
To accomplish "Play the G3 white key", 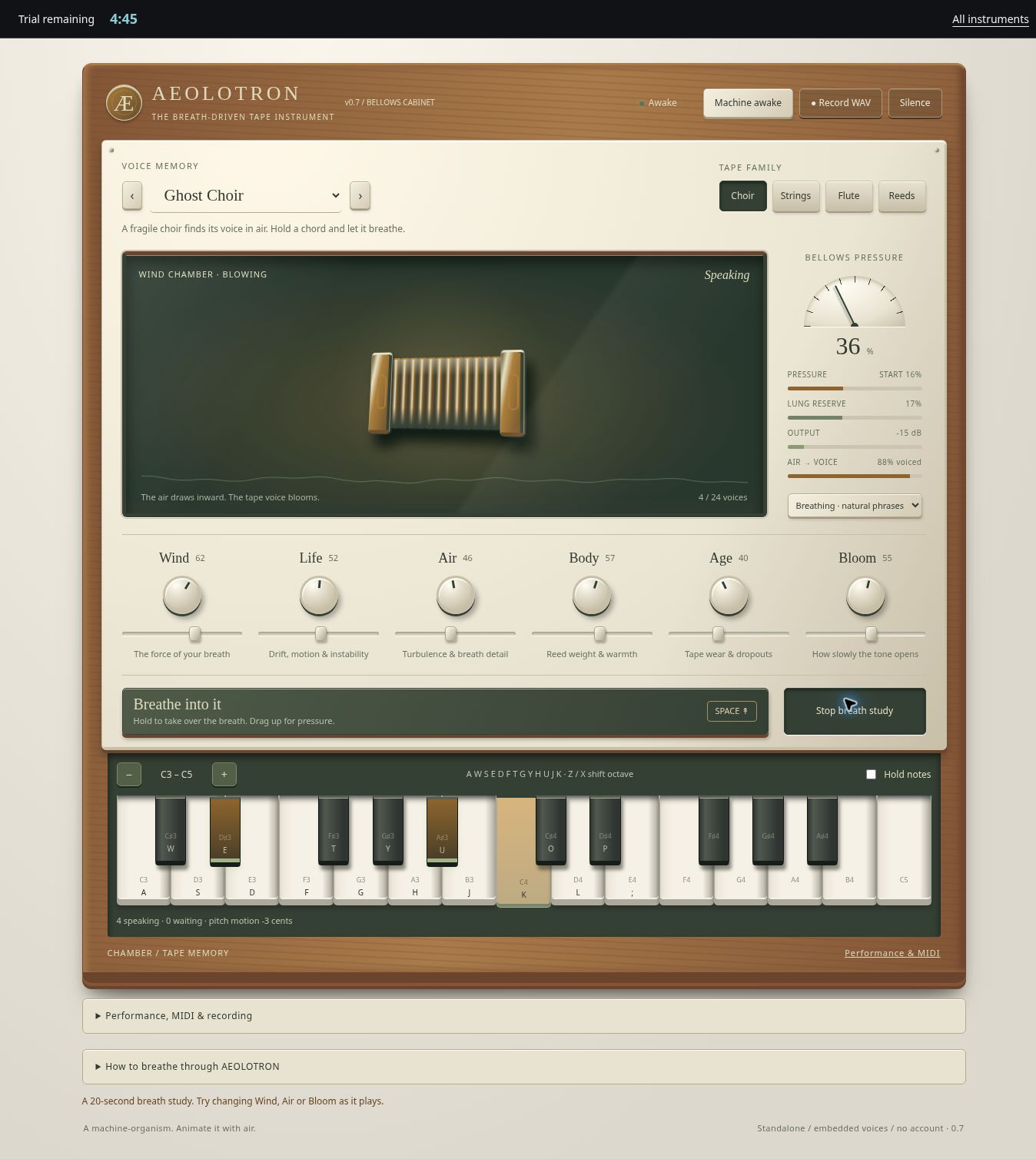I will 360,885.
